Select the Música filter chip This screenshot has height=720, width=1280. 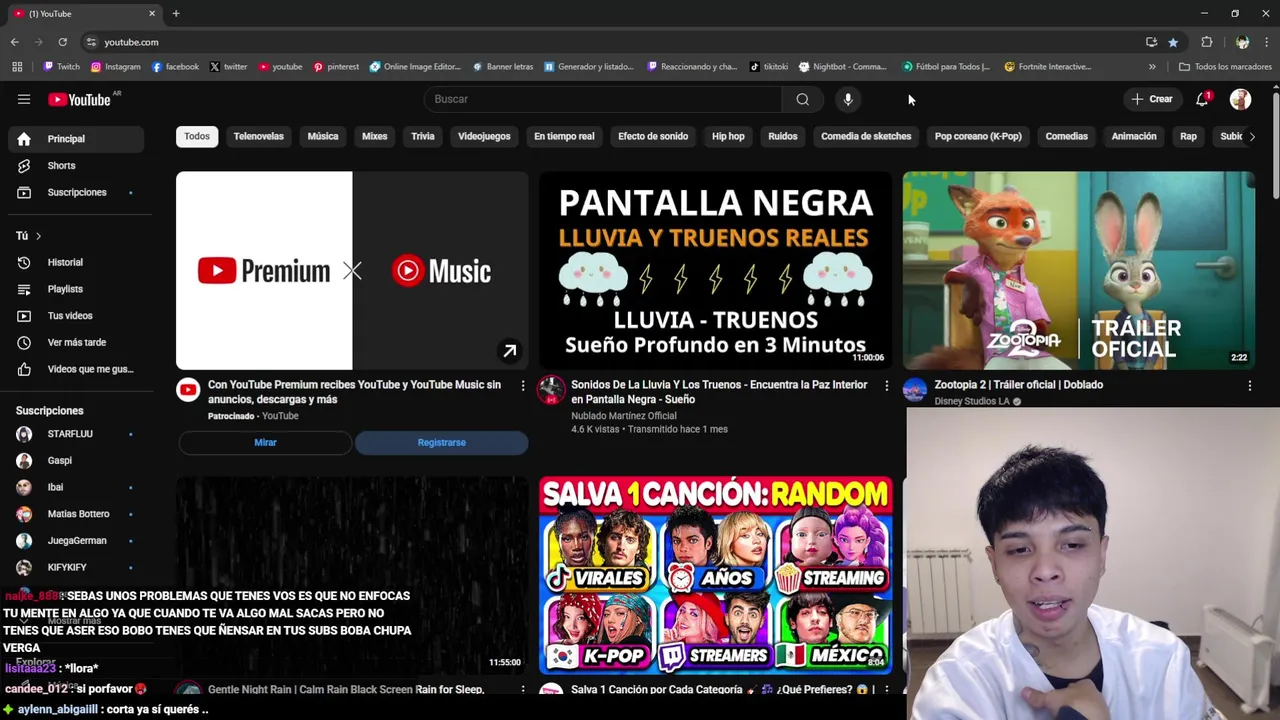pyautogui.click(x=323, y=136)
